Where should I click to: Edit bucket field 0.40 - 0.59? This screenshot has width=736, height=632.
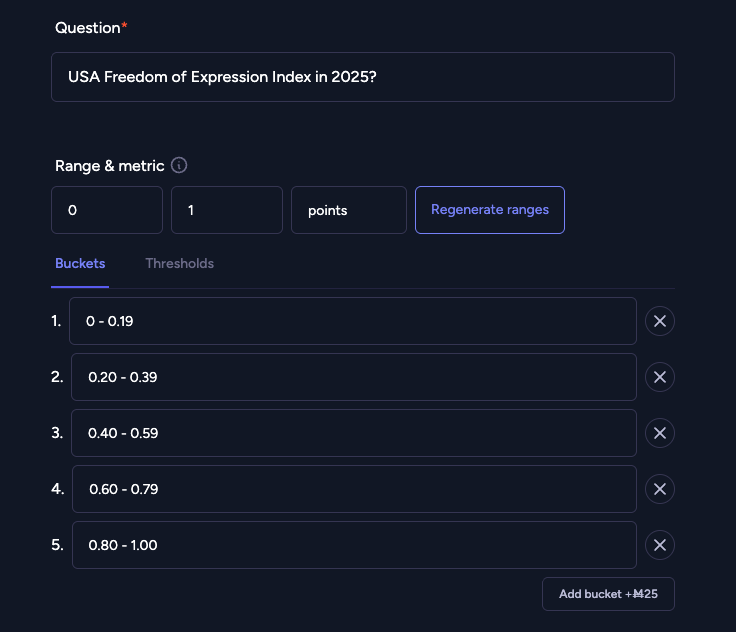353,433
